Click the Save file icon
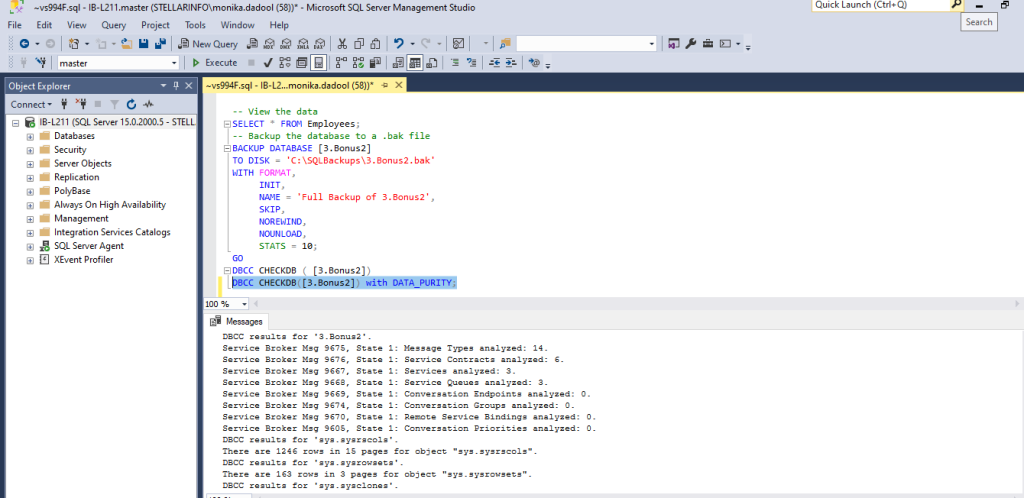This screenshot has width=1024, height=498. click(x=143, y=44)
